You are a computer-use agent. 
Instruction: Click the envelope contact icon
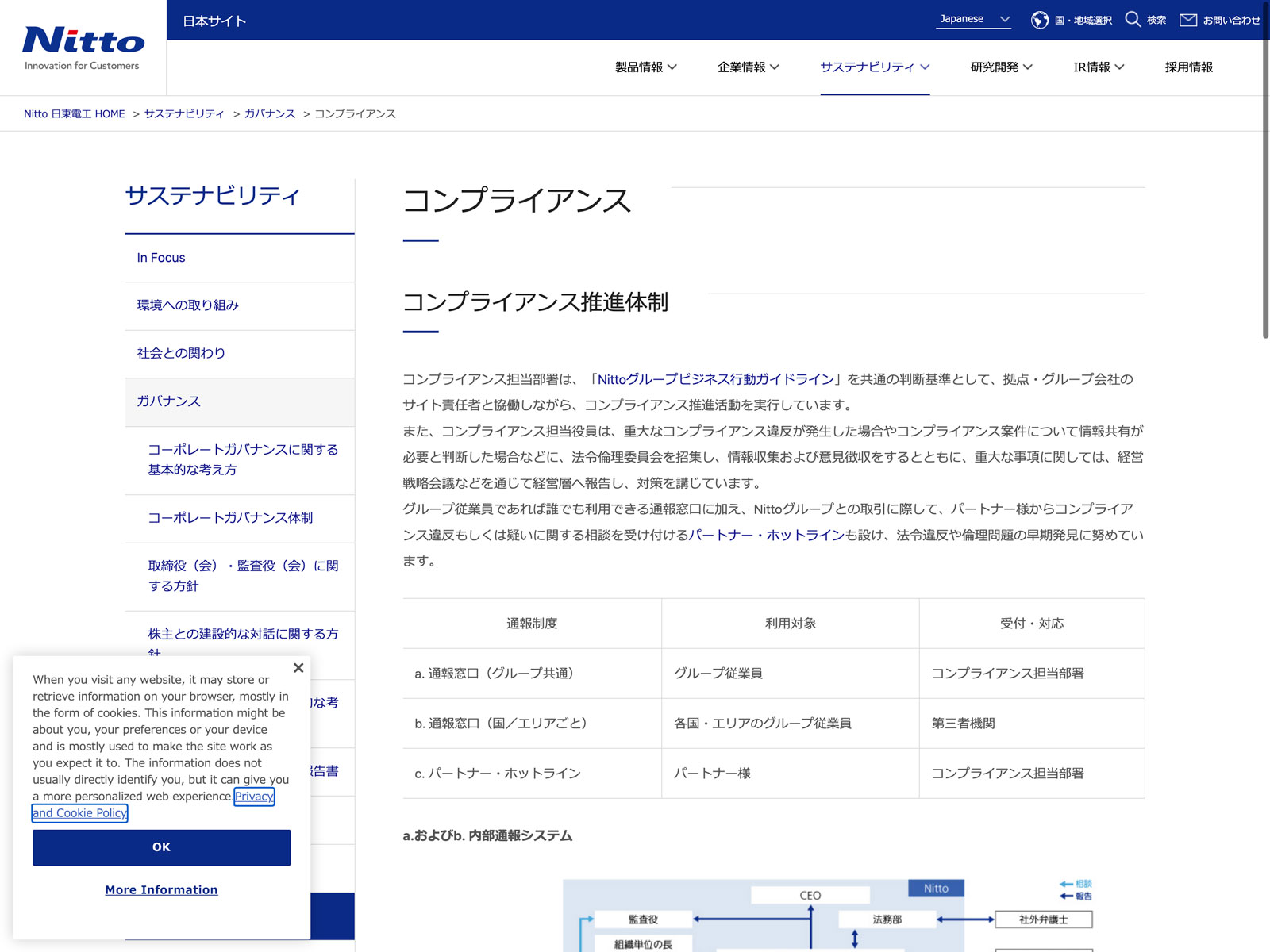1187,20
